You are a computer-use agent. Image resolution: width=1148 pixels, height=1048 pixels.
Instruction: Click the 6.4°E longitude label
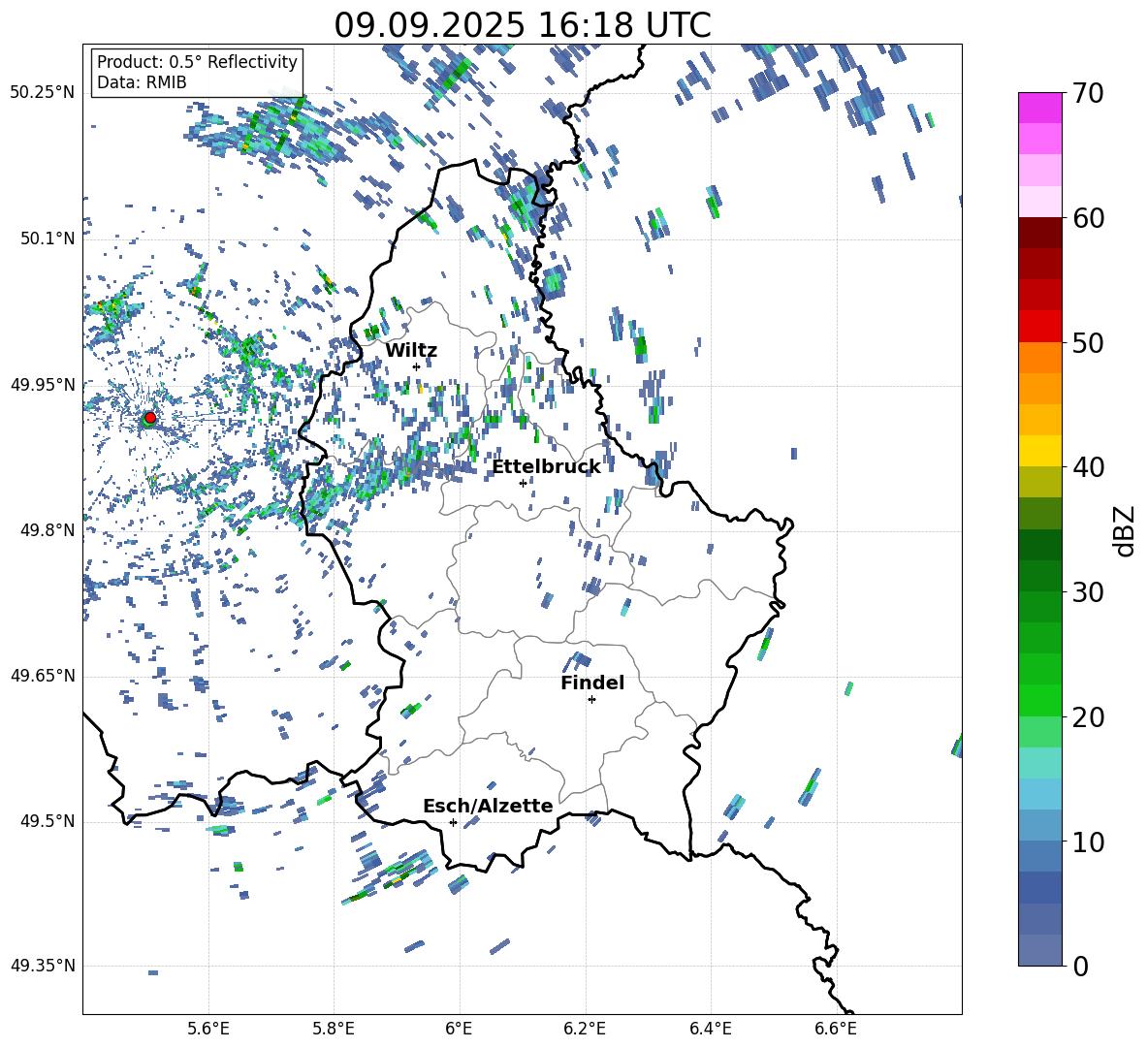[710, 1029]
